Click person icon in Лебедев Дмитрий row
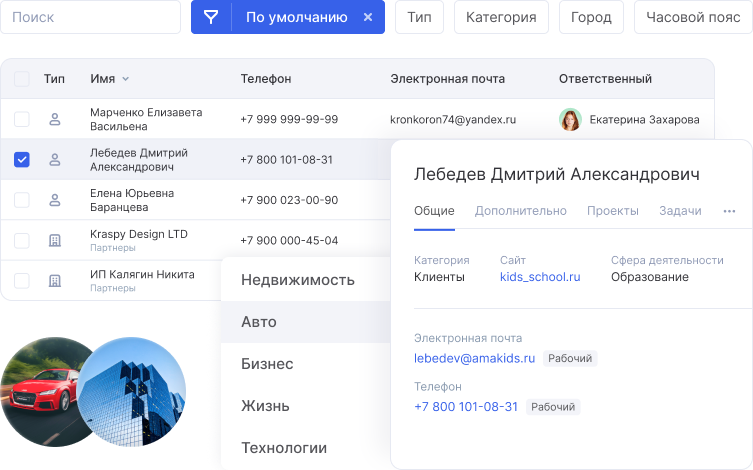Screen dimensions: 753x470 click(55, 159)
